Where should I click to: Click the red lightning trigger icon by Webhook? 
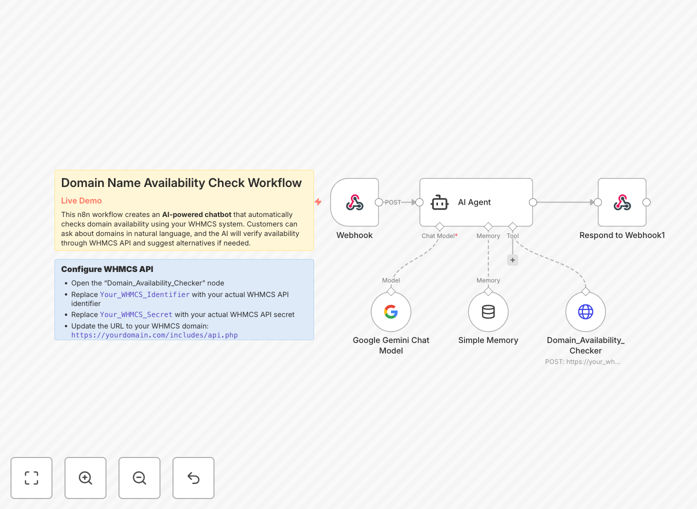click(x=318, y=202)
